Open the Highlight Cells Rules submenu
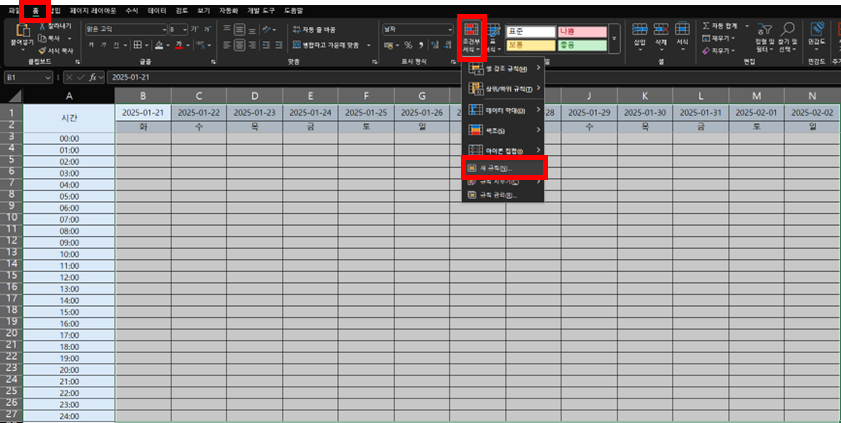Screen dimensions: 841x423 (x=503, y=68)
